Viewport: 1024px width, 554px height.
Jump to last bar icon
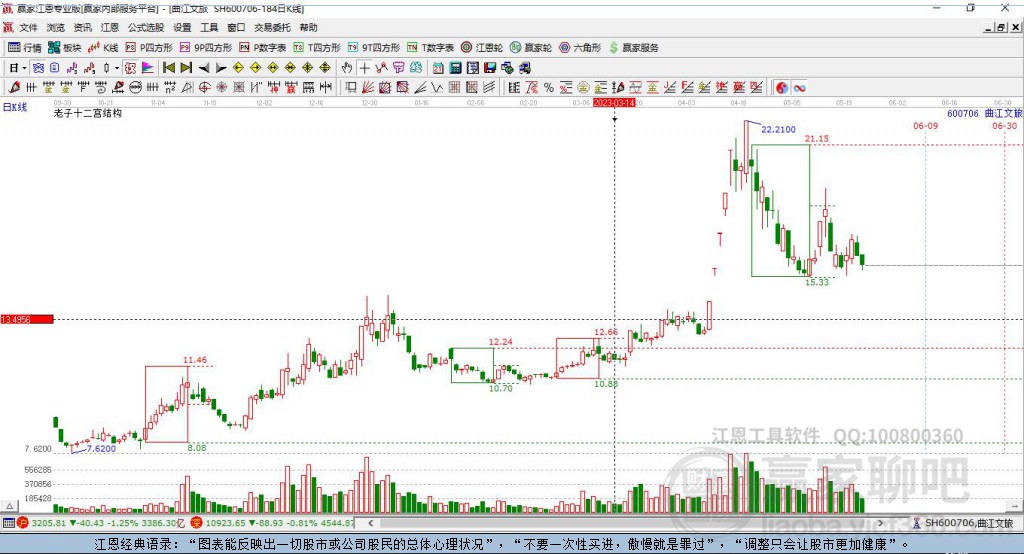(186, 68)
